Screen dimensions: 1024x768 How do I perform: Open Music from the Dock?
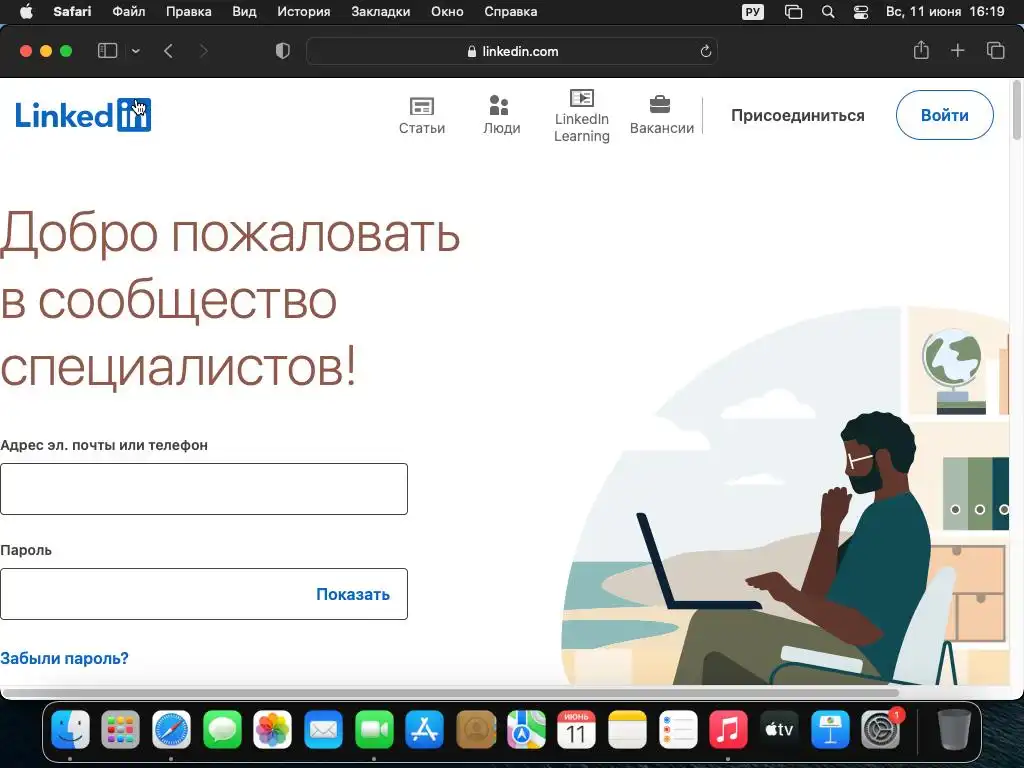pos(728,729)
